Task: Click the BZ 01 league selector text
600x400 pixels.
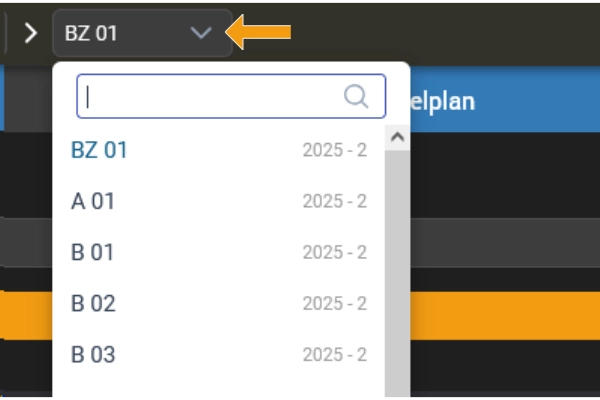Action: point(92,33)
